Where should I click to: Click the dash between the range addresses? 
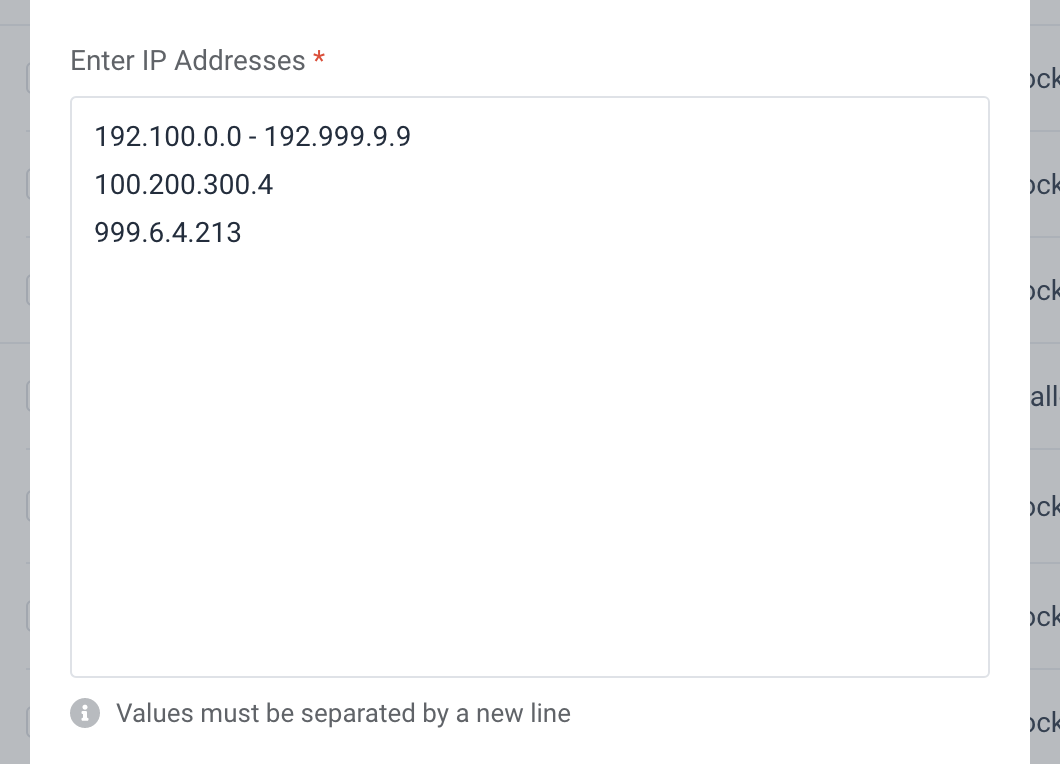252,138
